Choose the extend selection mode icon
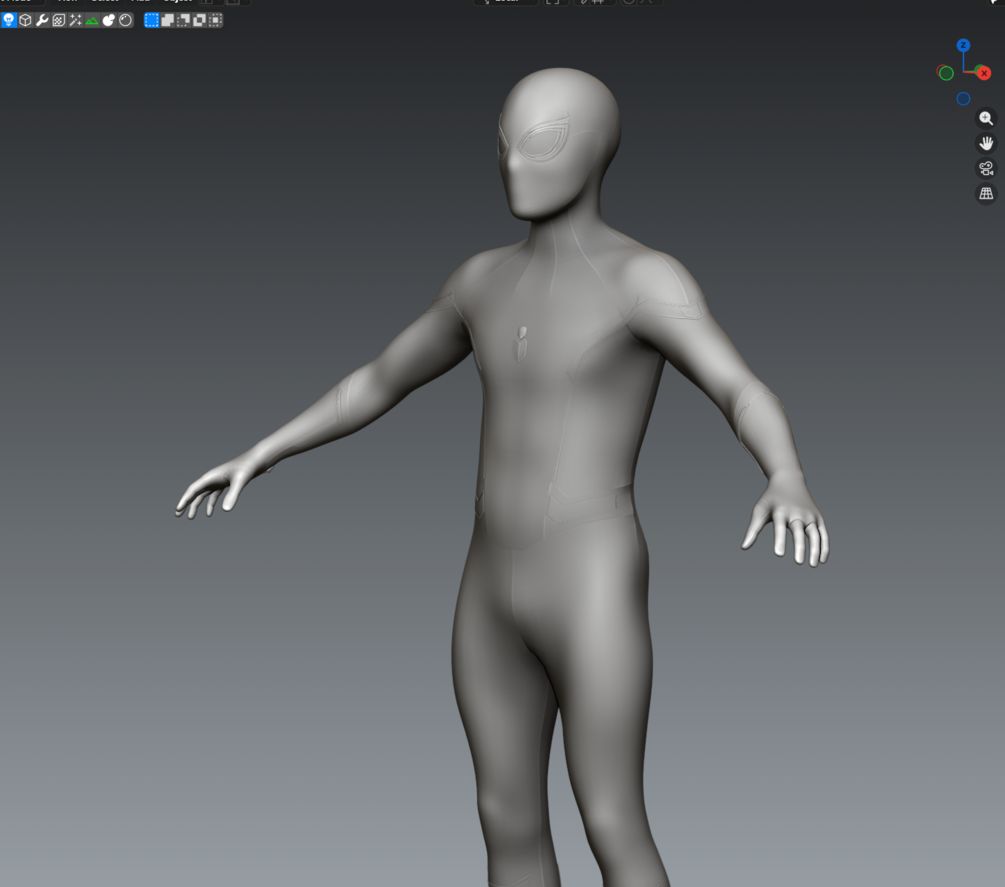 [167, 21]
